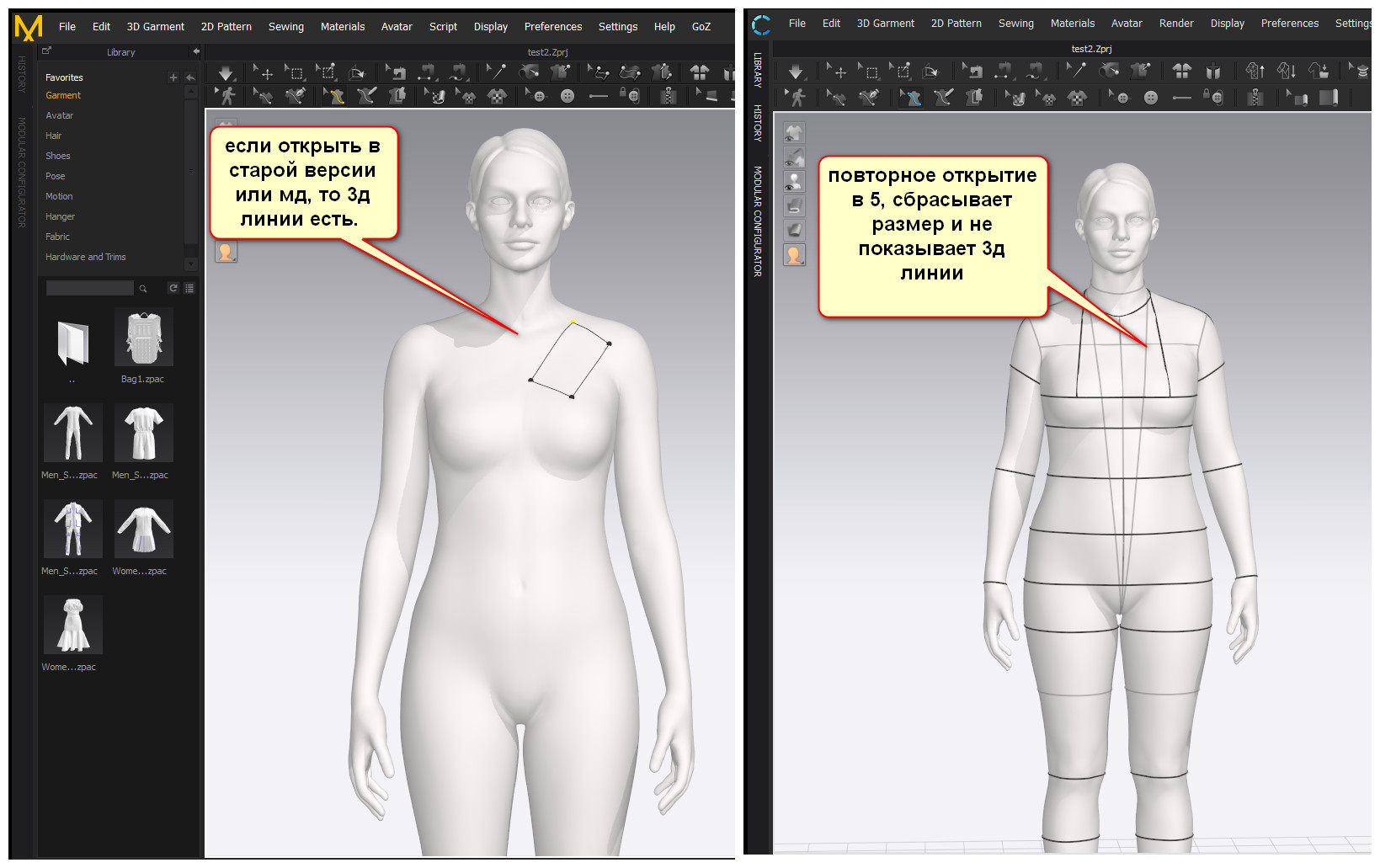This screenshot has height=868, width=1380.
Task: Select the locked button fasten tool, left window
Action: point(630,96)
